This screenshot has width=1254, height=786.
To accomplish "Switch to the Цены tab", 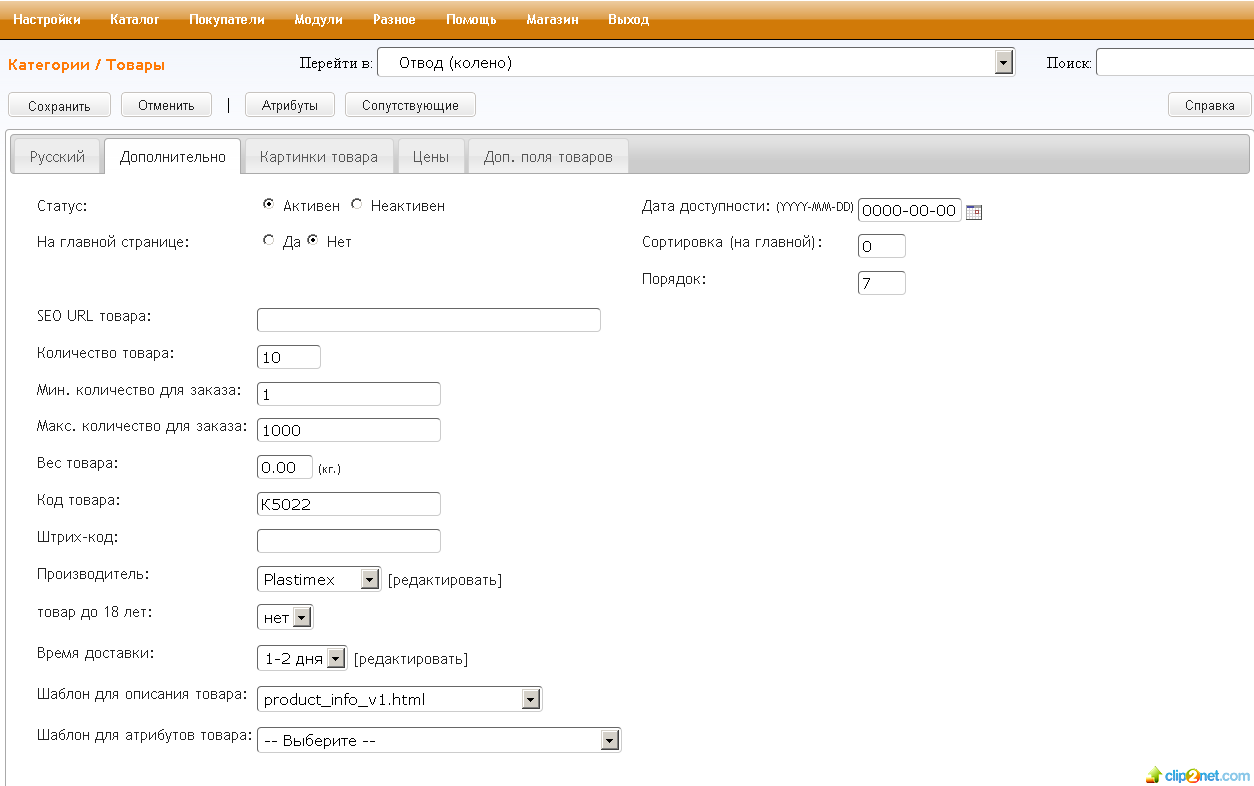I will point(431,157).
